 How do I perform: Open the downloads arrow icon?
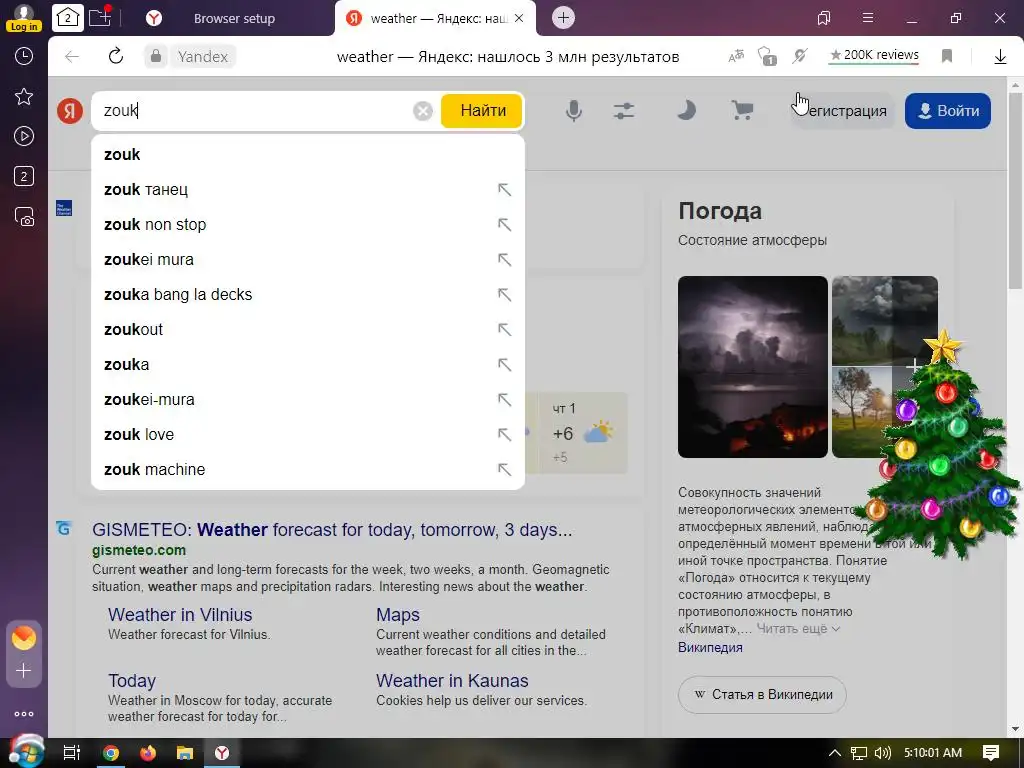coord(1000,57)
